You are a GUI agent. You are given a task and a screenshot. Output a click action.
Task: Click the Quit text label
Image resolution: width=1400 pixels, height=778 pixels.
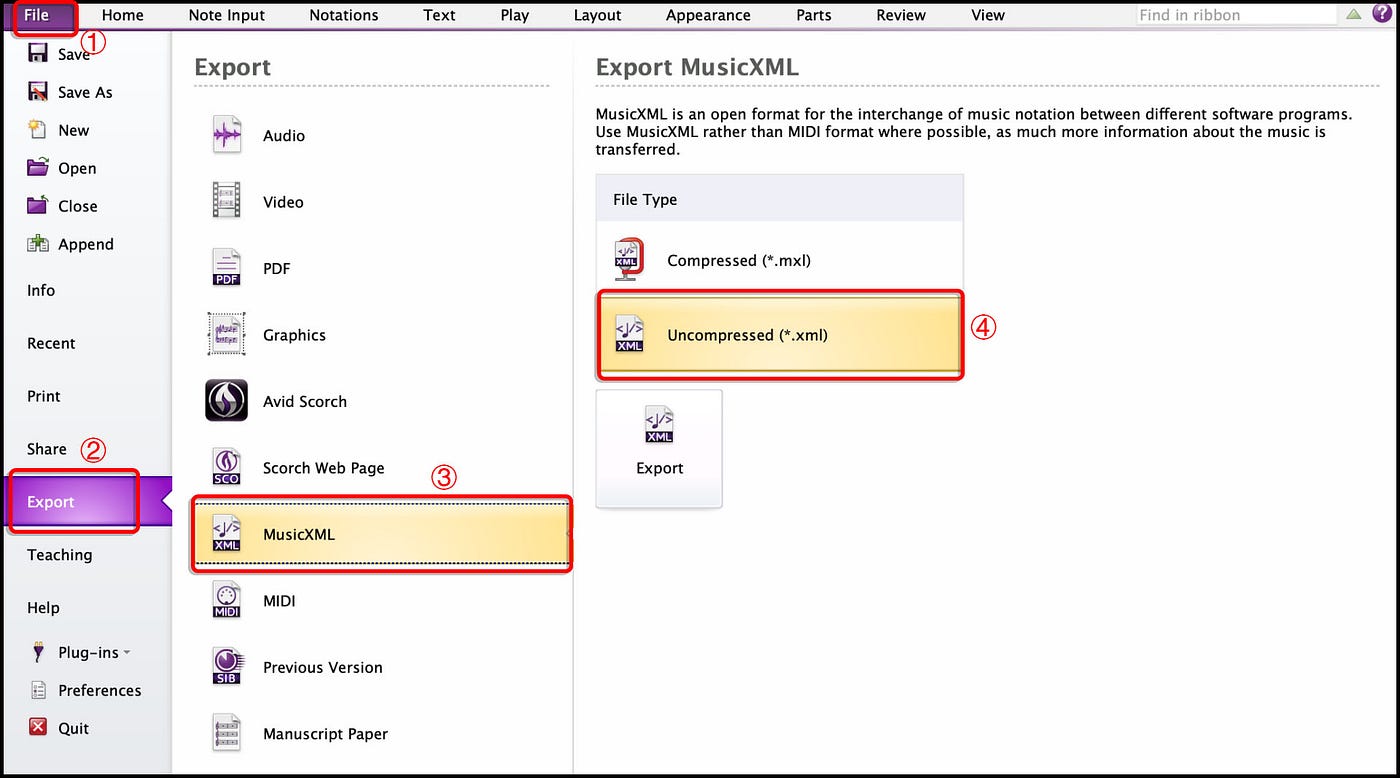73,728
